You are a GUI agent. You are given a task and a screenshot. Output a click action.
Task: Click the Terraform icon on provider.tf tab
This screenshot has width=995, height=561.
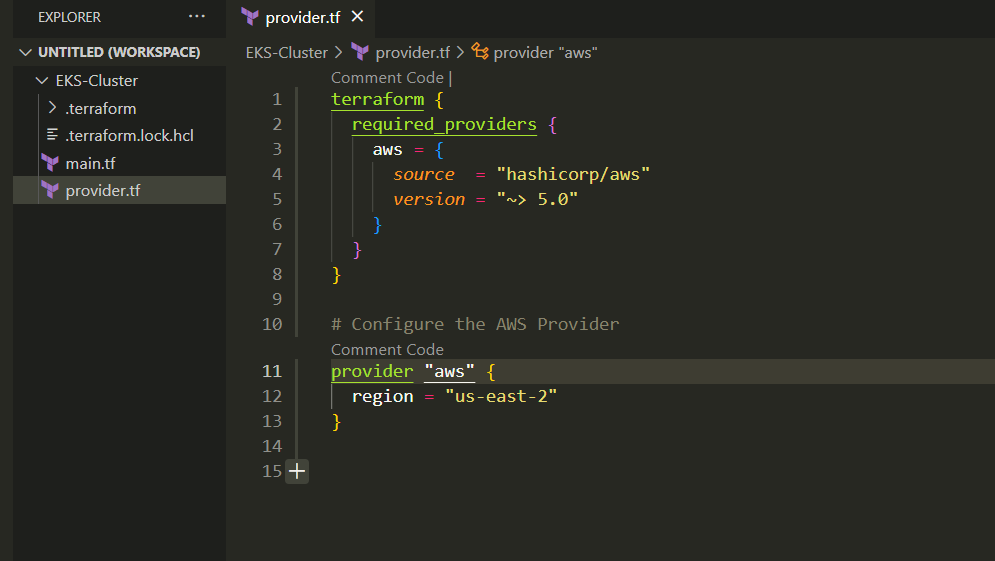point(250,17)
